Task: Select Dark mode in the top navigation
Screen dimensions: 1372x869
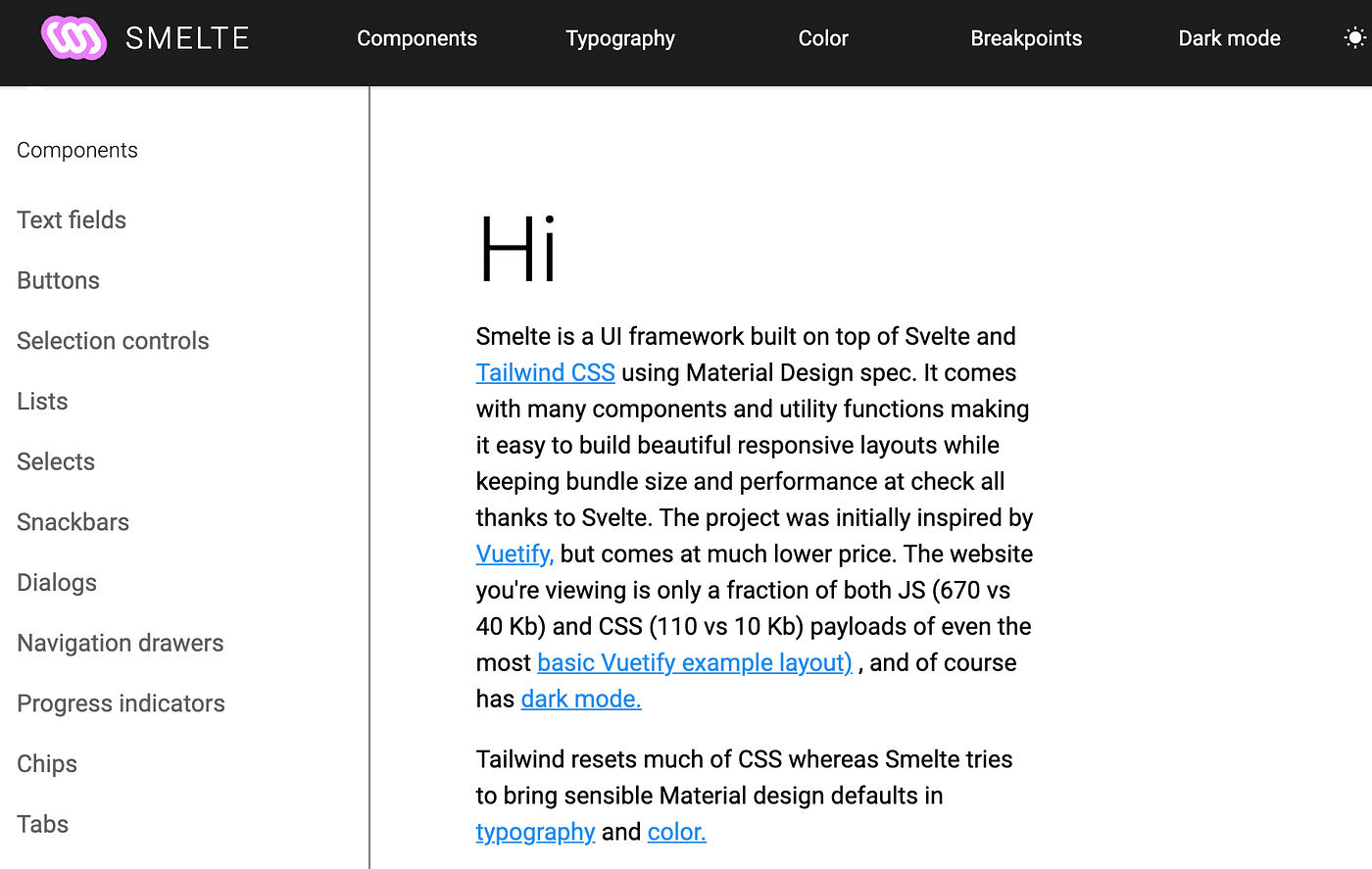Action: (1229, 38)
